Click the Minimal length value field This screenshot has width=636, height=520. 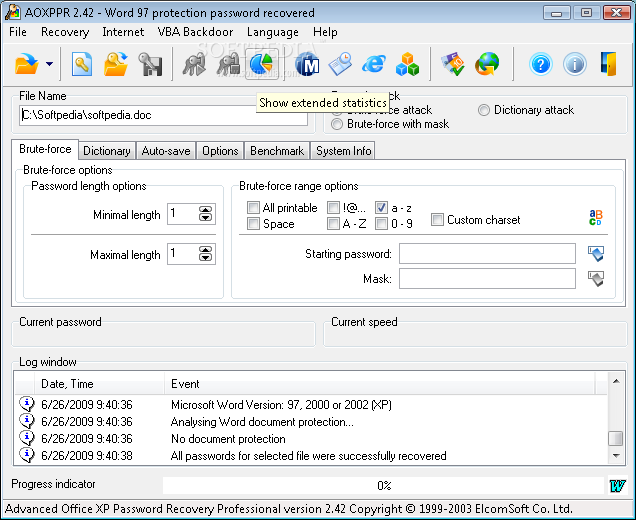coord(183,213)
